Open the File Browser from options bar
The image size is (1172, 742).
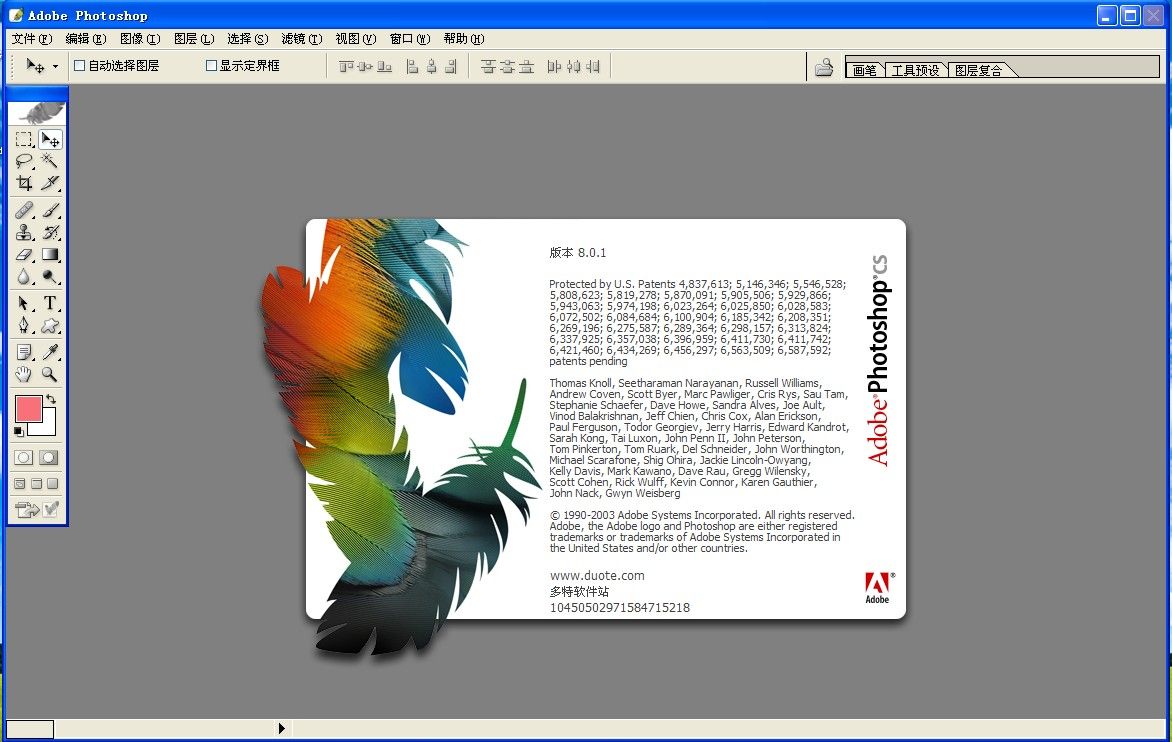(x=824, y=67)
